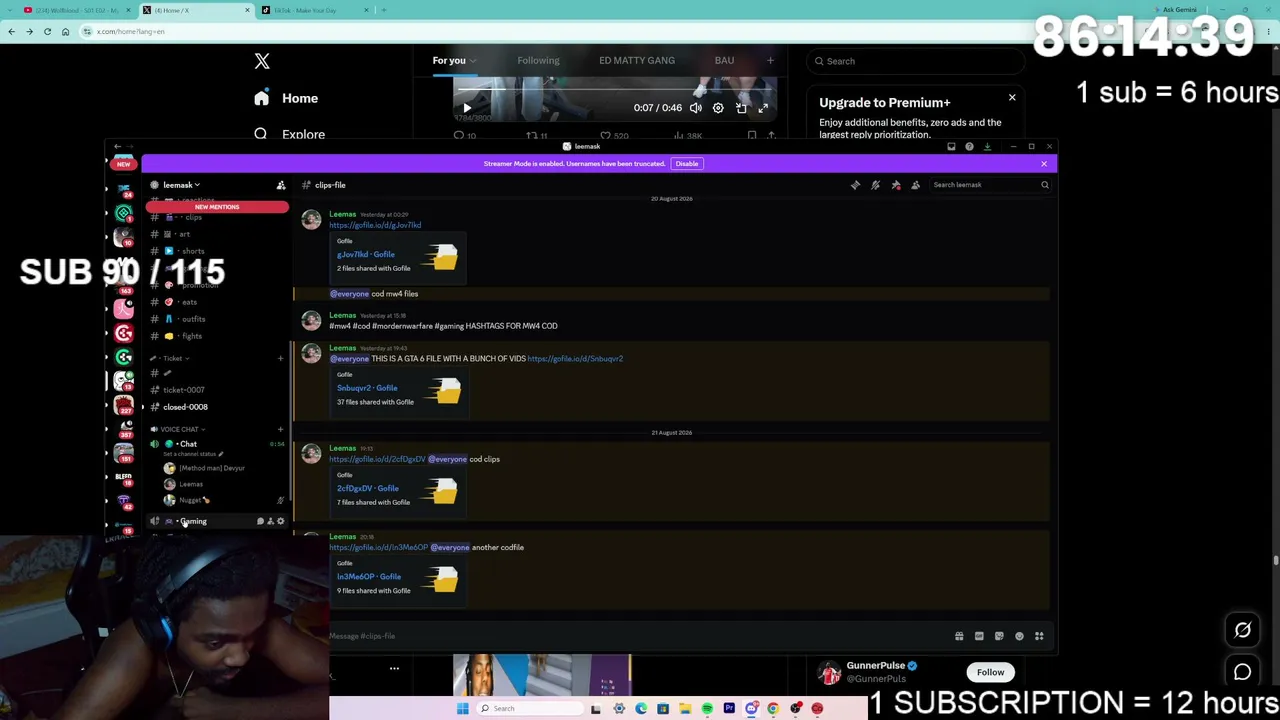
Task: Mute the X video with speaker icon
Action: pos(696,108)
